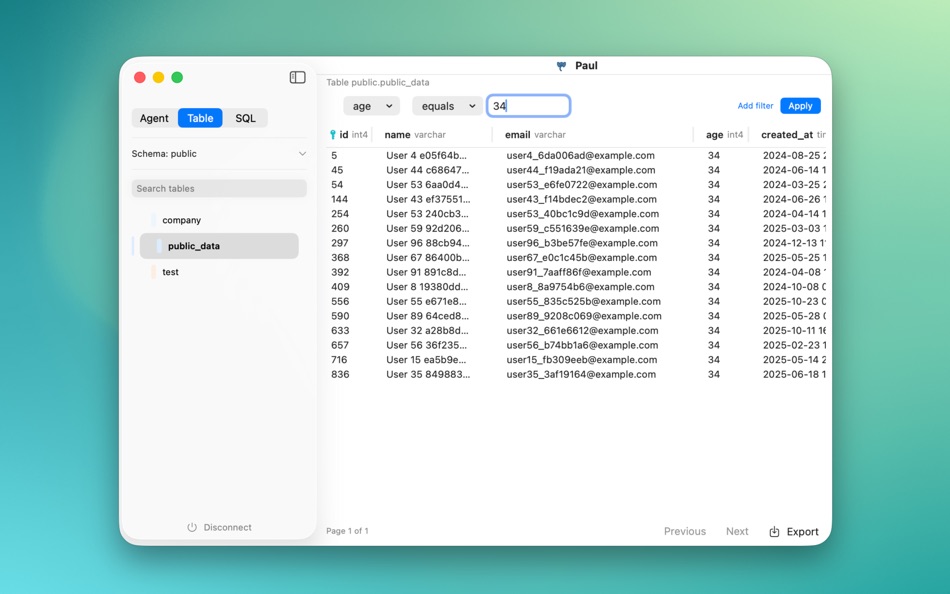This screenshot has width=950, height=594.
Task: Click the export download icon
Action: (774, 532)
